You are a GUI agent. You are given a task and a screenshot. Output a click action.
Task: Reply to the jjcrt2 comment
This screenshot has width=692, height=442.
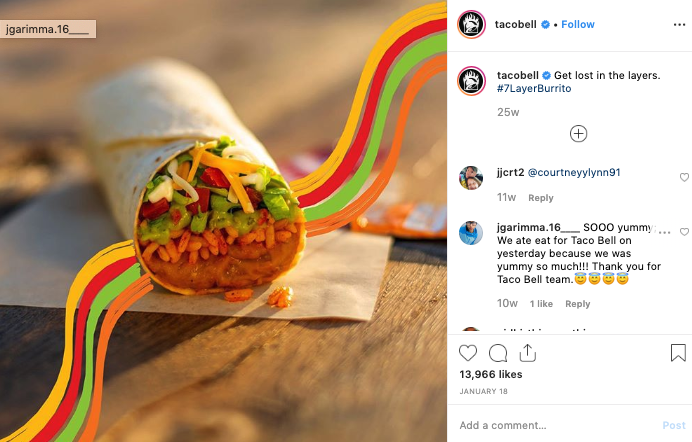(x=541, y=198)
